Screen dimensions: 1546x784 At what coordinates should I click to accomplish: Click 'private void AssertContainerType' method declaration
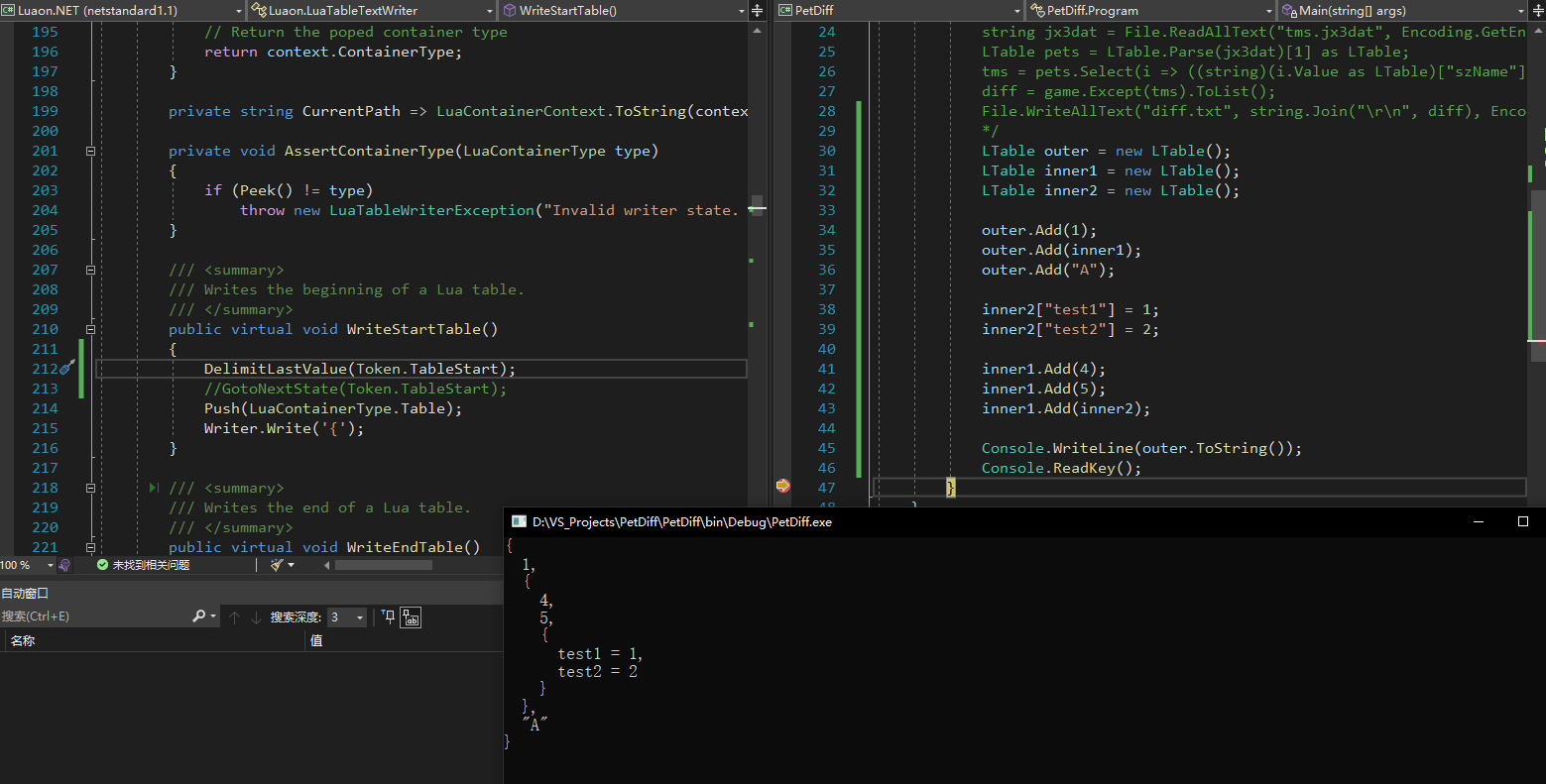click(413, 151)
